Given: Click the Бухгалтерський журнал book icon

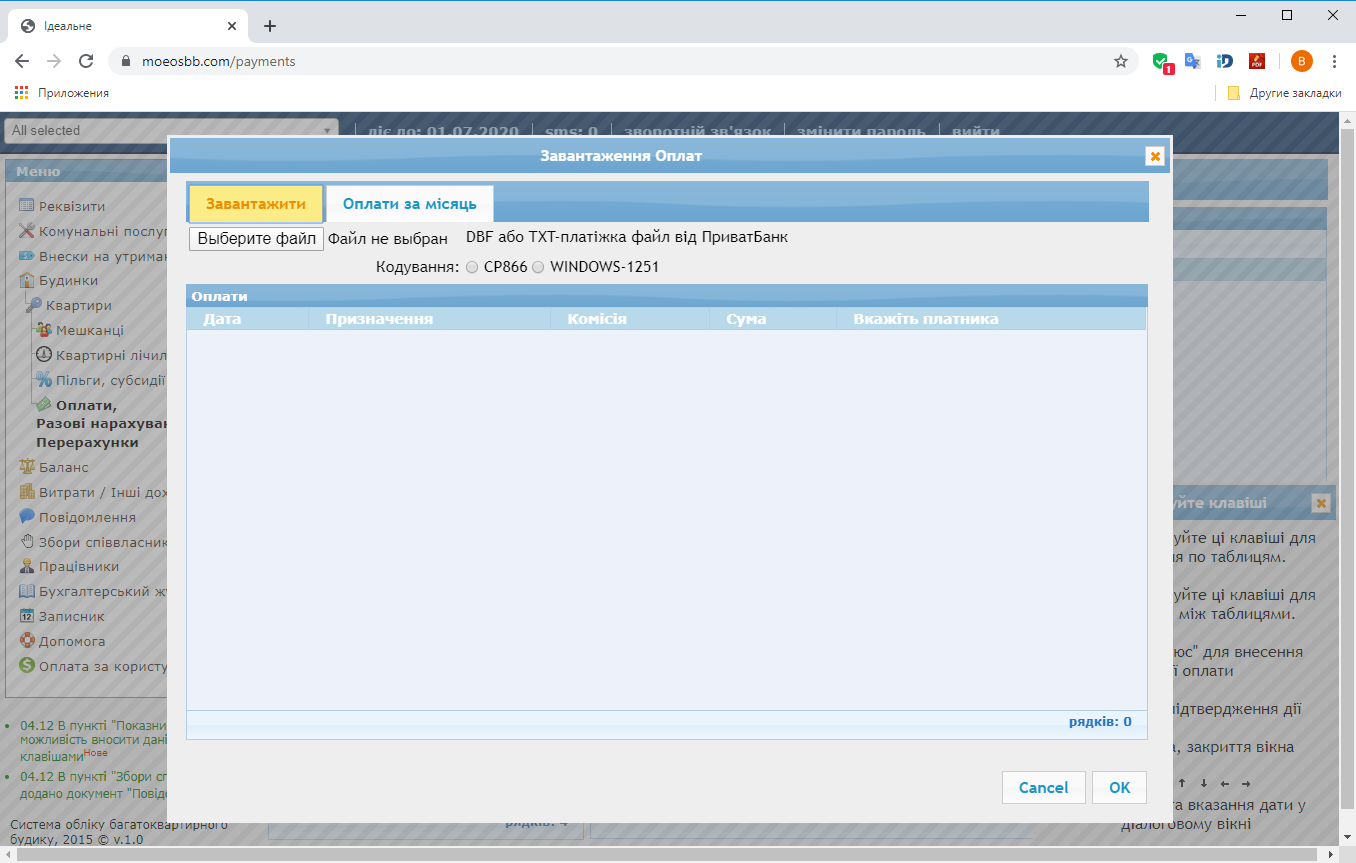Looking at the screenshot, I should (x=27, y=591).
